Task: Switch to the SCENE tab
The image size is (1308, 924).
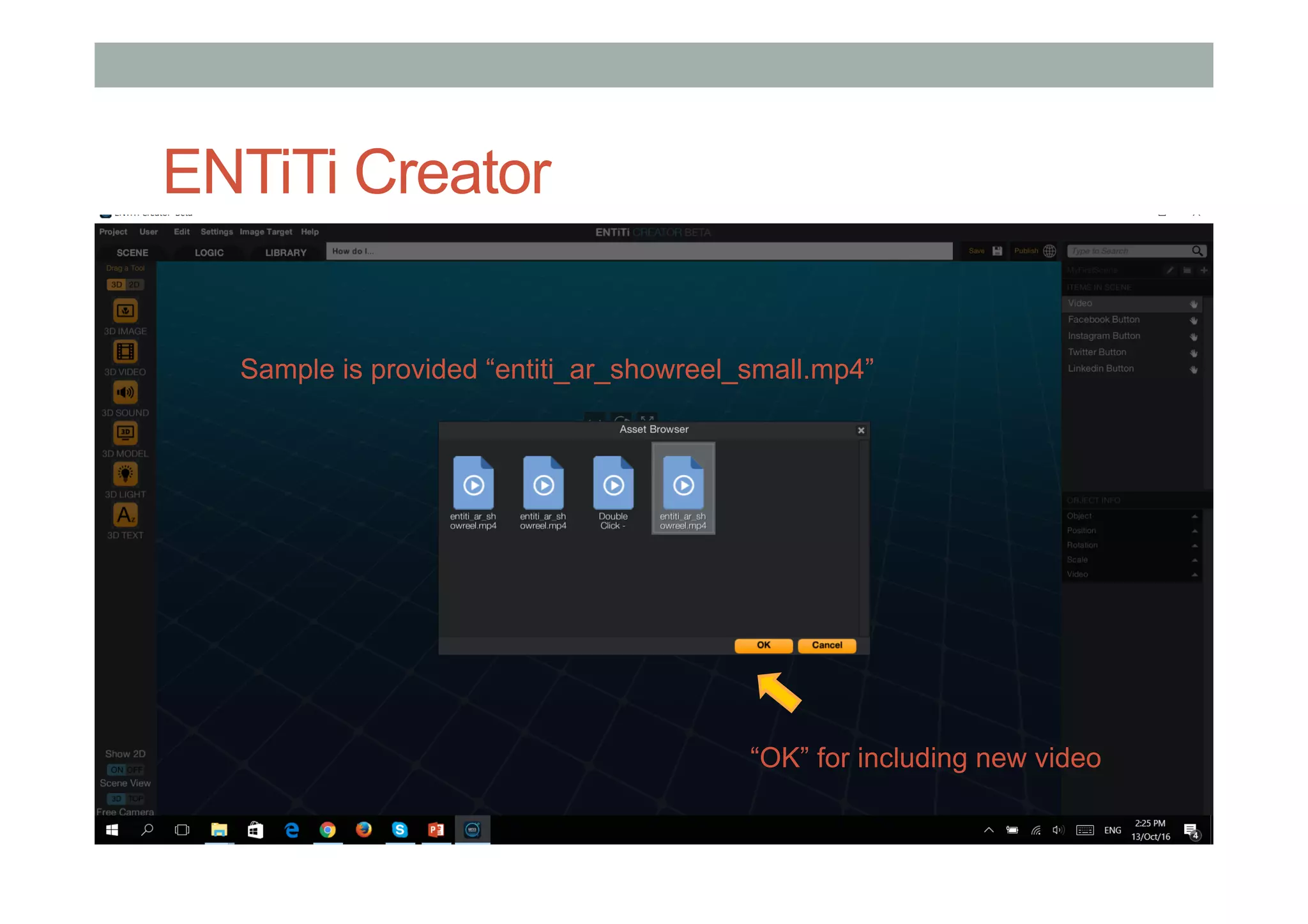Action: pos(132,253)
